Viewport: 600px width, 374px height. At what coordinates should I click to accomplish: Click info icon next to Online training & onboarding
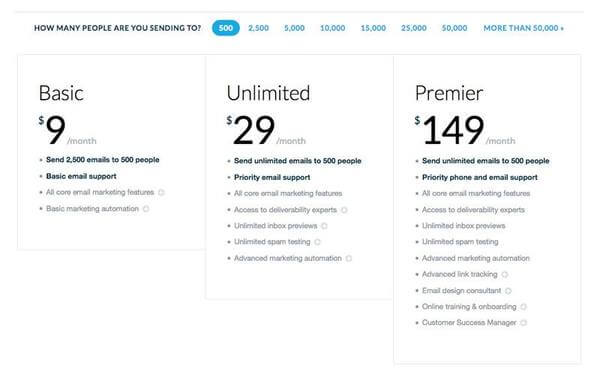(523, 307)
